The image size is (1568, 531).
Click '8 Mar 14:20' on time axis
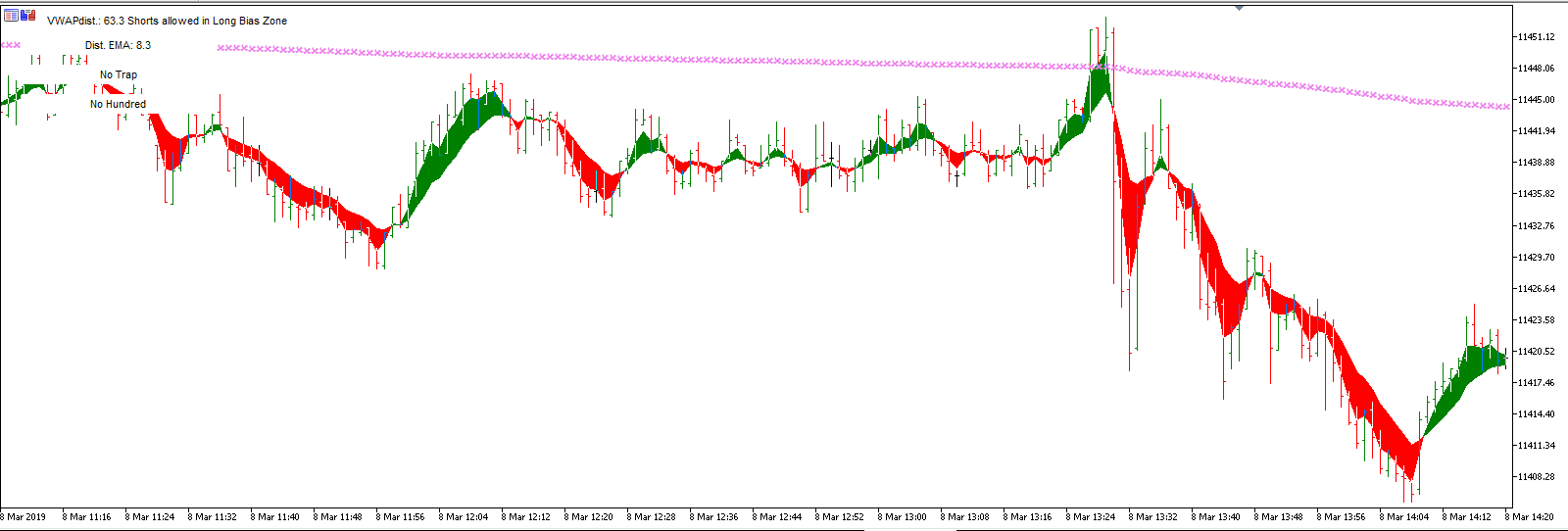pyautogui.click(x=1530, y=517)
